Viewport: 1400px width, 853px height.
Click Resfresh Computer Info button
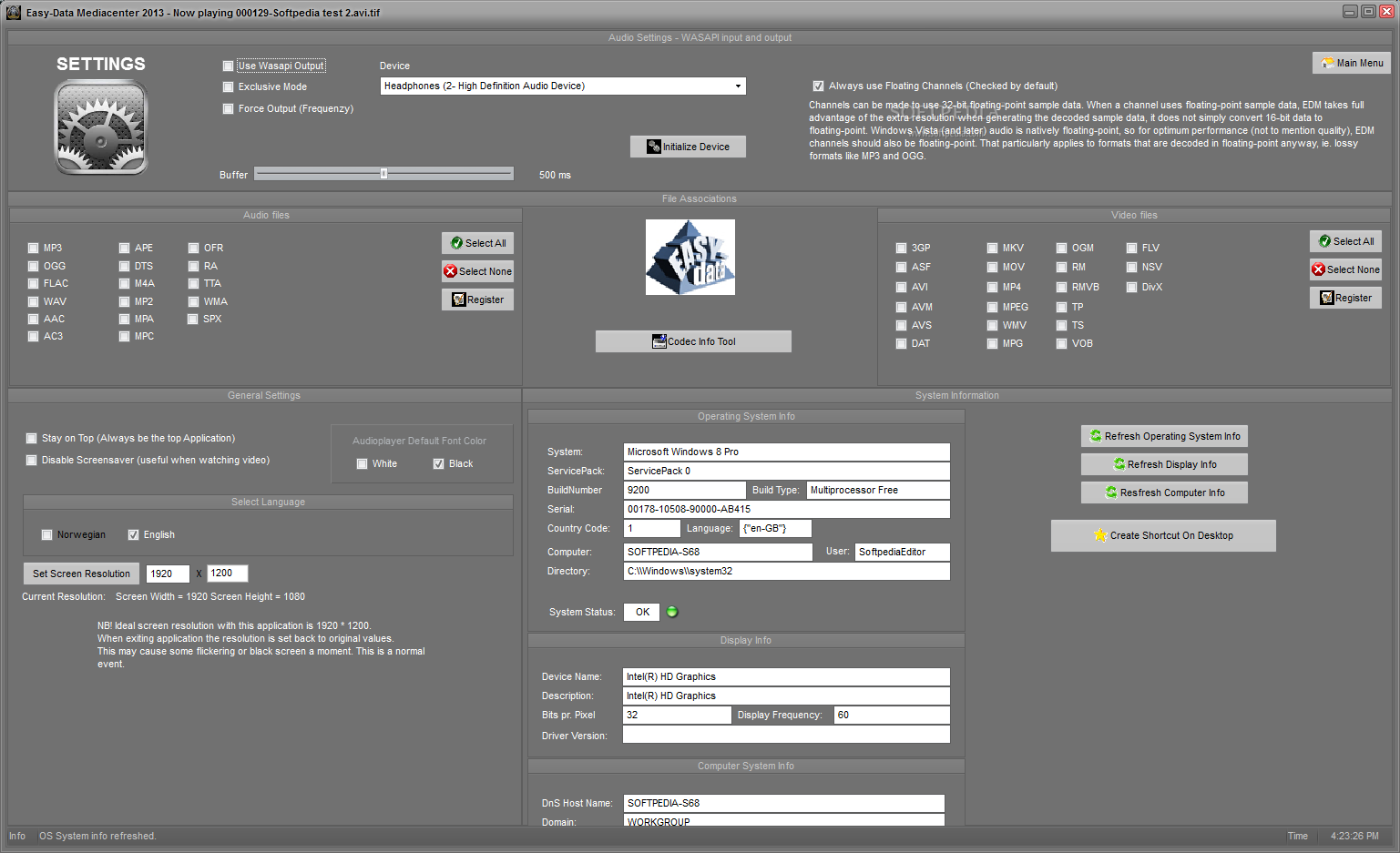[1164, 493]
